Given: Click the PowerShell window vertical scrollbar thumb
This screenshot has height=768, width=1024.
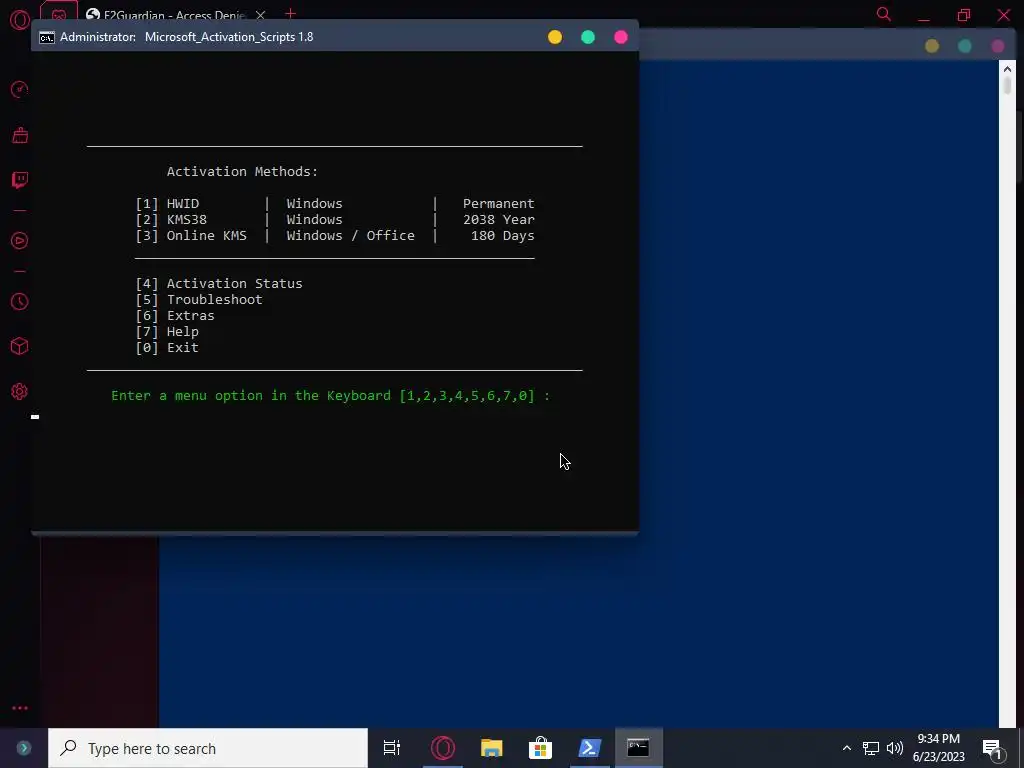Looking at the screenshot, I should pos(1008,86).
